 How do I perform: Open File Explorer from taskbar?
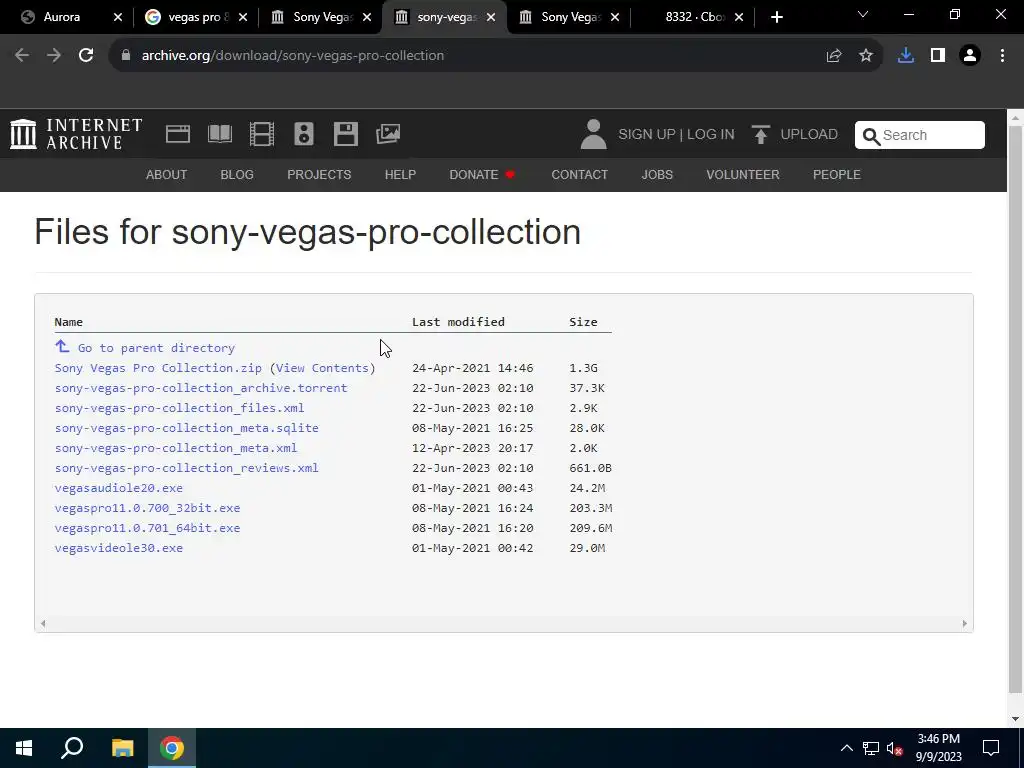coord(122,748)
